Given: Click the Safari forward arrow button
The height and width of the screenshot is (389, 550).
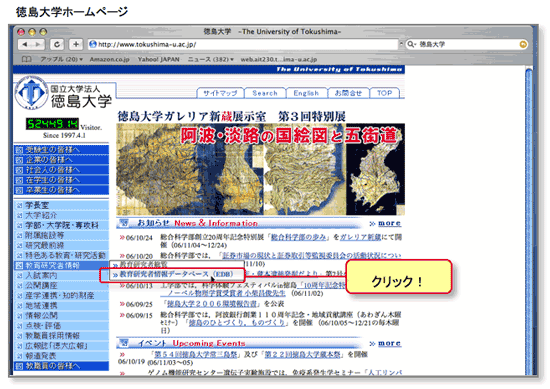Looking at the screenshot, I should pos(38,45).
